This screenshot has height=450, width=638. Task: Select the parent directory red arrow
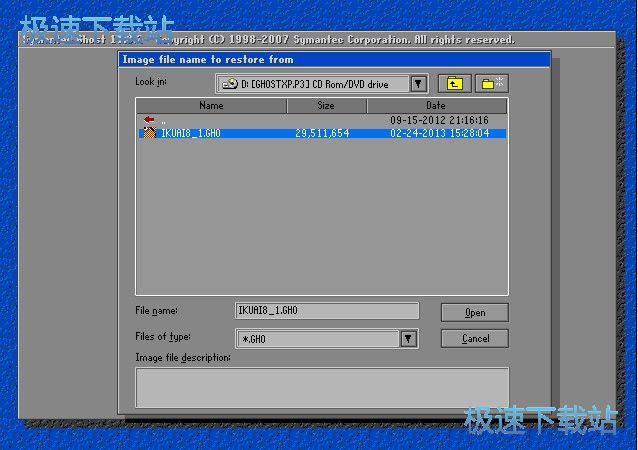click(x=149, y=120)
